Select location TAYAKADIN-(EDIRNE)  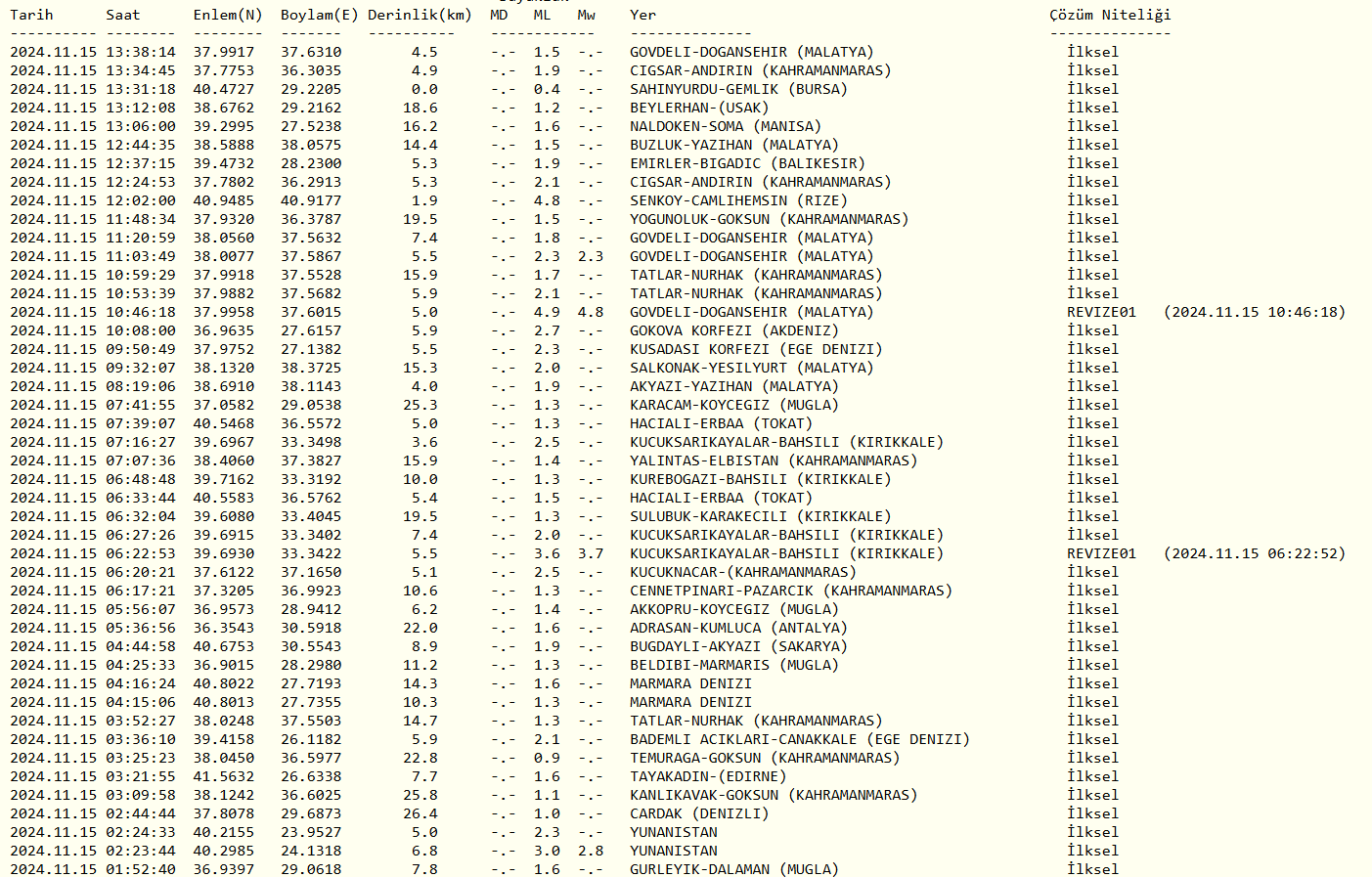[708, 776]
